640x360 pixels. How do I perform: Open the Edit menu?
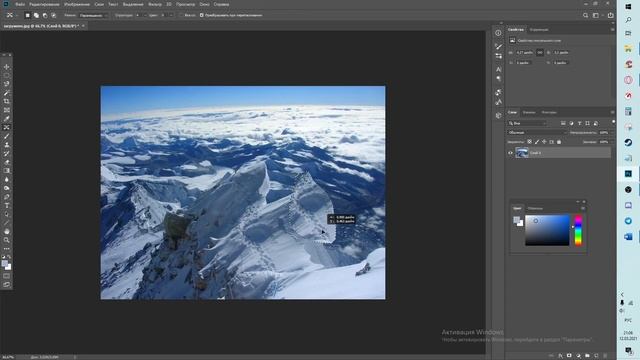coord(44,4)
